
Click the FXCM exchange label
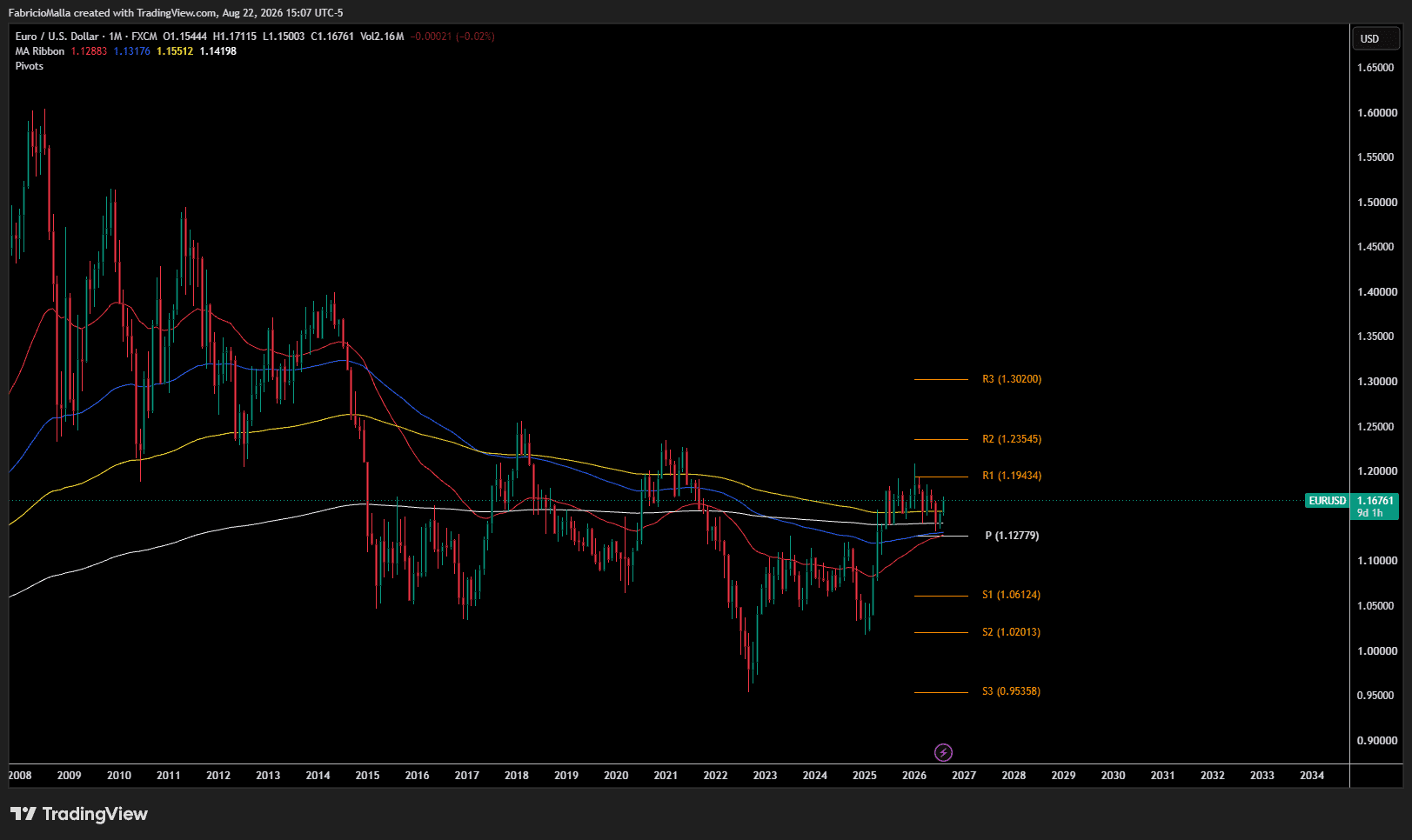144,37
